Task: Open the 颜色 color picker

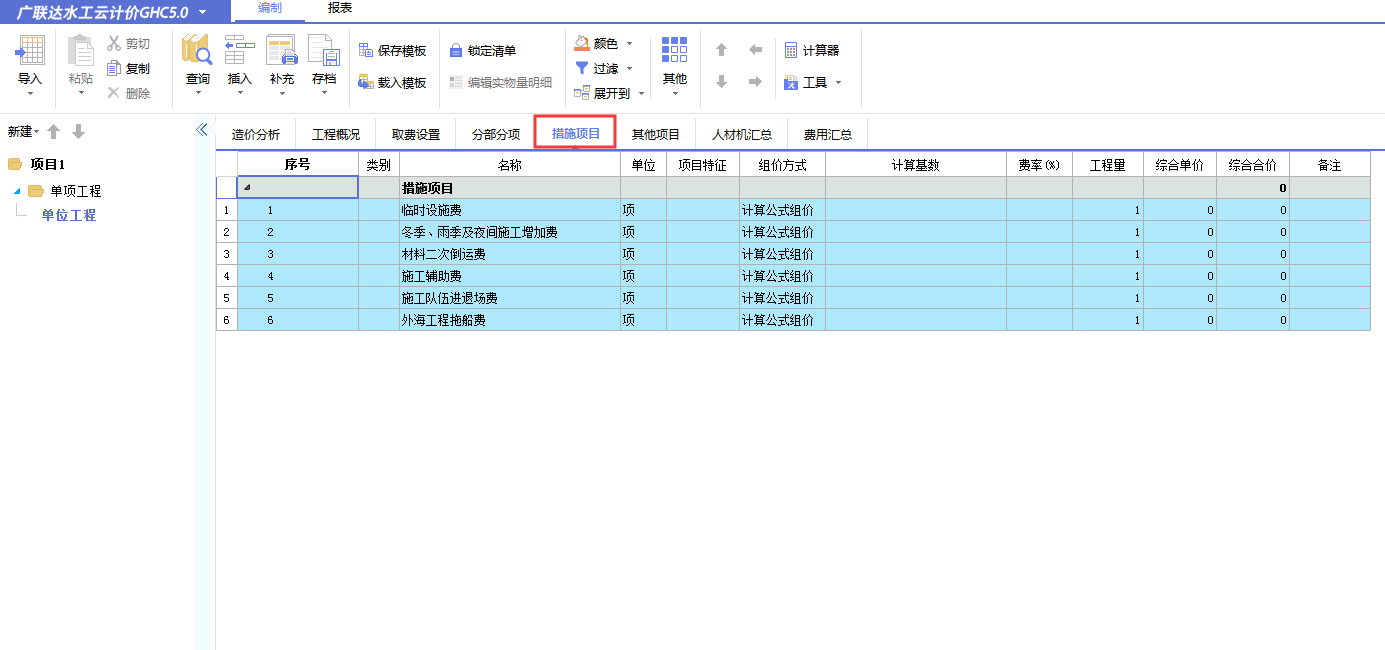Action: (603, 43)
